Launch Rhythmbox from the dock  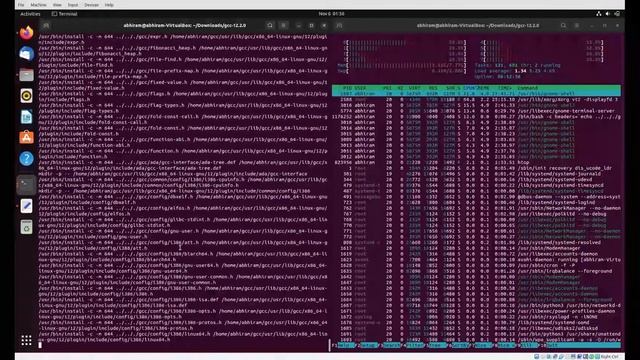point(27,96)
